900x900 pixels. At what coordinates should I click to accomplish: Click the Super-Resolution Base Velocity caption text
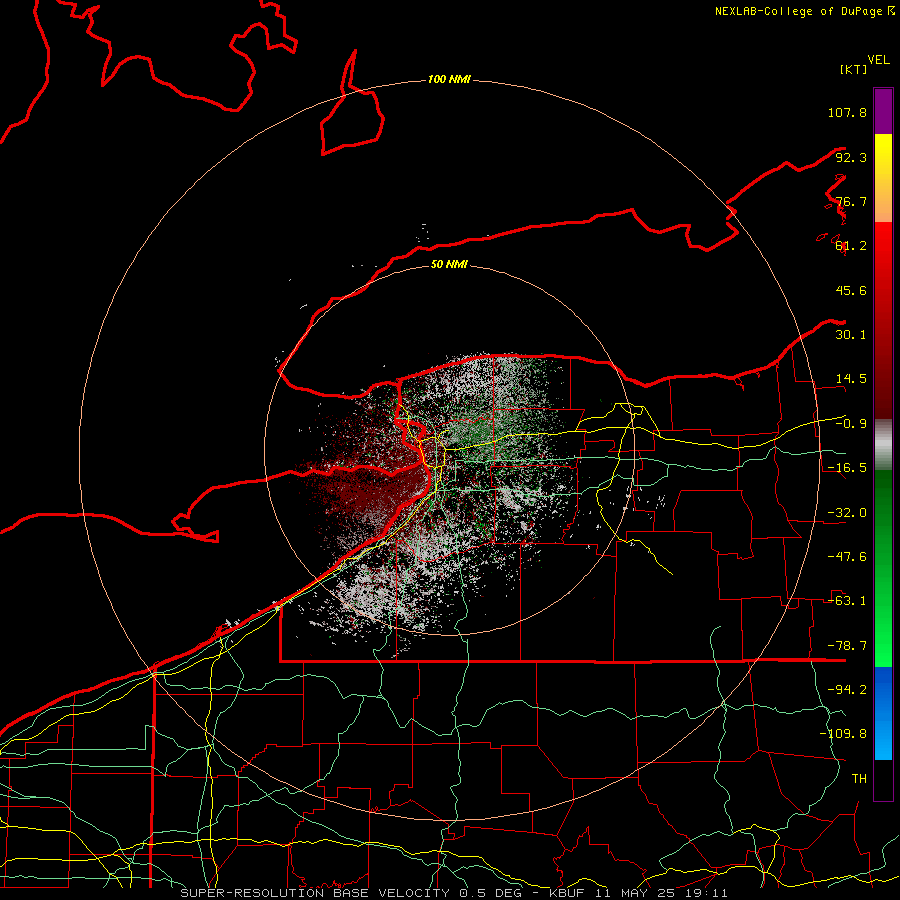tap(453, 893)
